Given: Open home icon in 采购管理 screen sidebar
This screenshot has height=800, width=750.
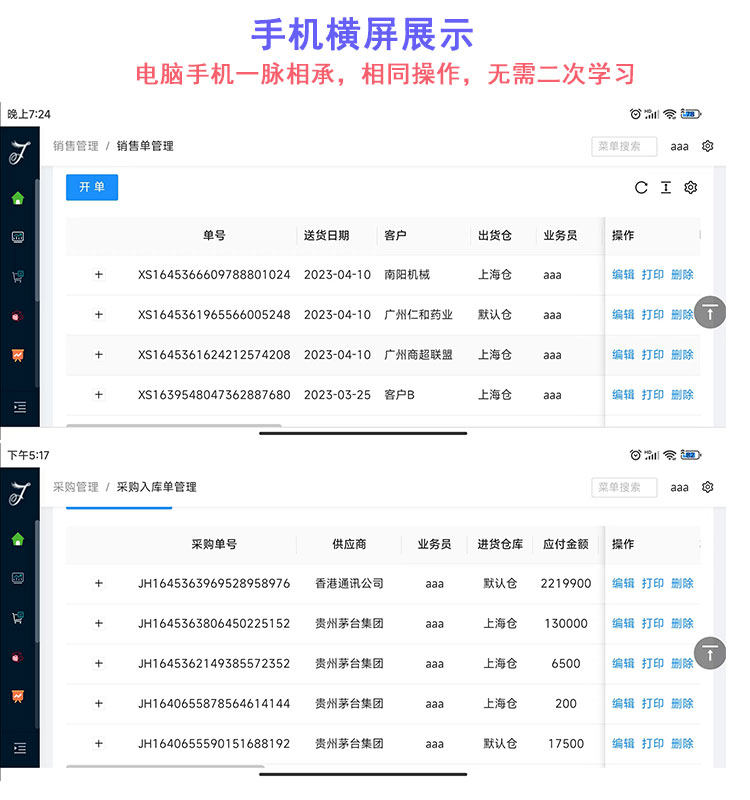Looking at the screenshot, I should tap(18, 539).
